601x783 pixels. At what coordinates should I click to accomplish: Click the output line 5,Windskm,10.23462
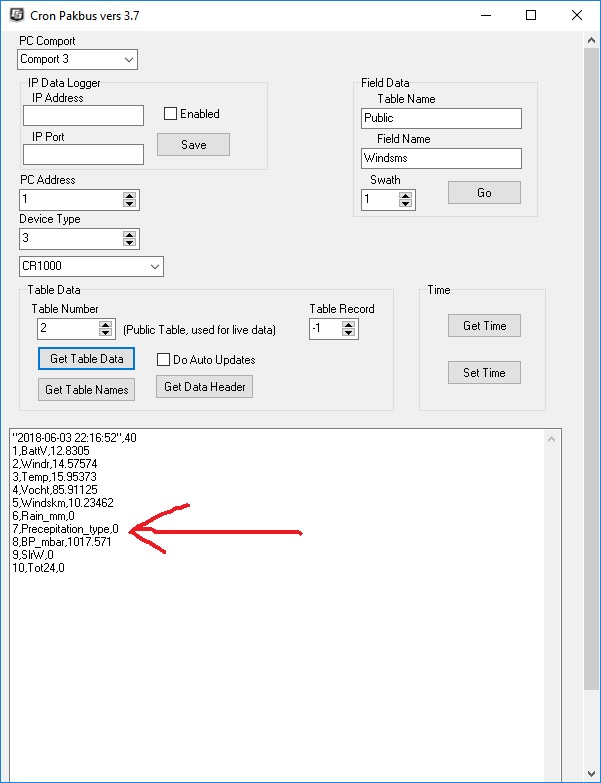63,503
